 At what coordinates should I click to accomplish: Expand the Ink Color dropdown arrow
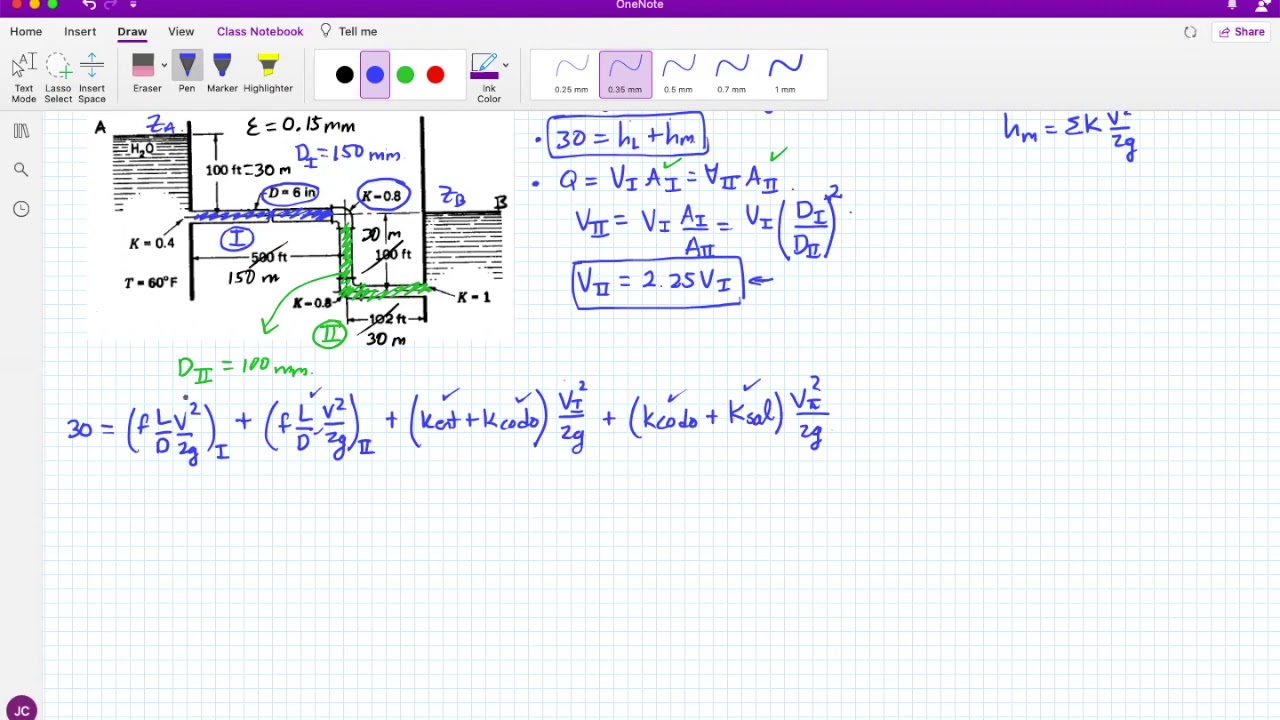tap(505, 66)
